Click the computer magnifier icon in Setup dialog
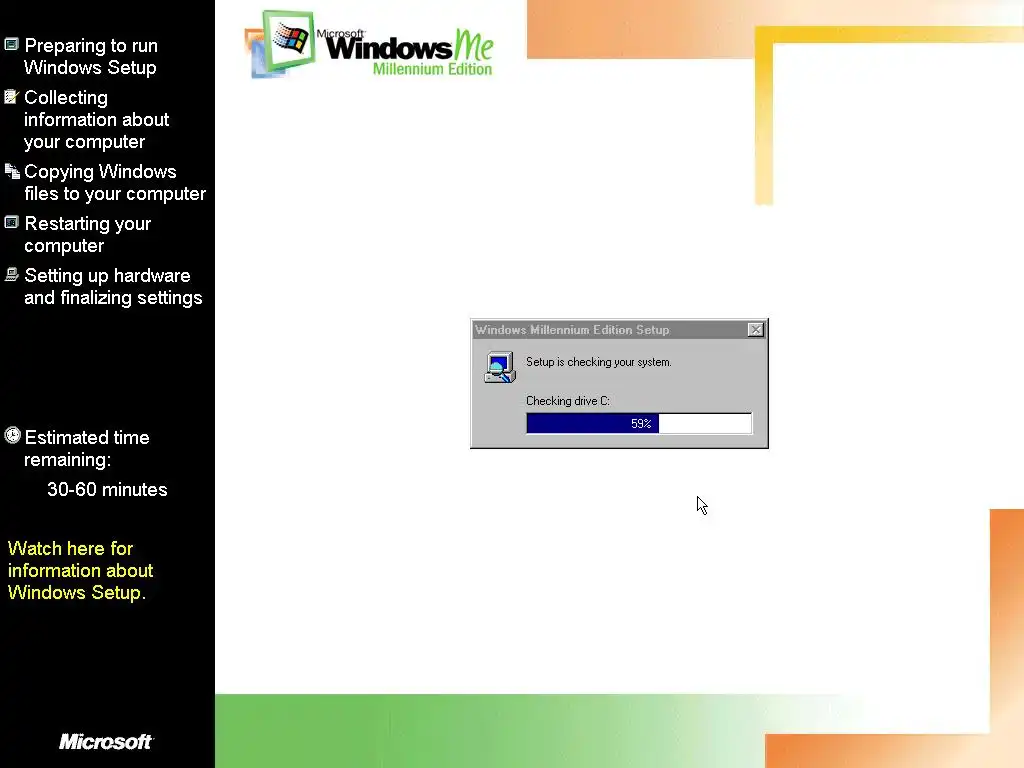The width and height of the screenshot is (1024, 768). tap(500, 367)
